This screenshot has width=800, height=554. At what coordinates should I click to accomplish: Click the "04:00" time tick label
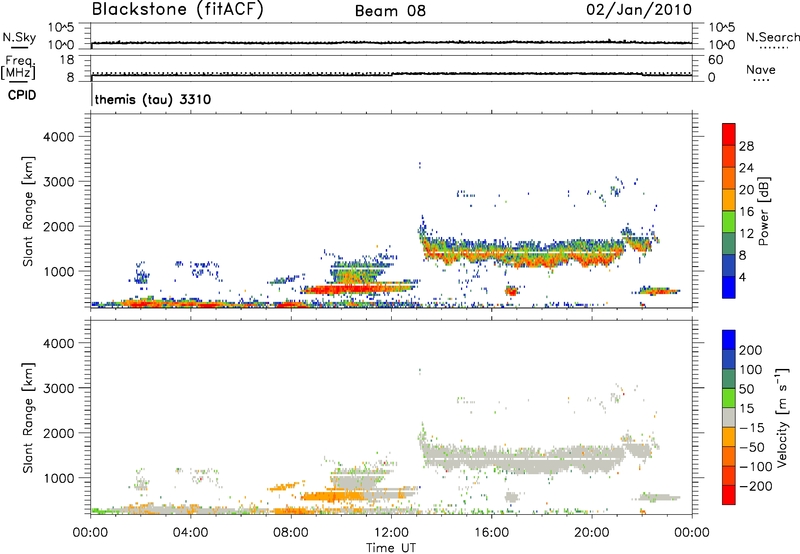coord(190,533)
